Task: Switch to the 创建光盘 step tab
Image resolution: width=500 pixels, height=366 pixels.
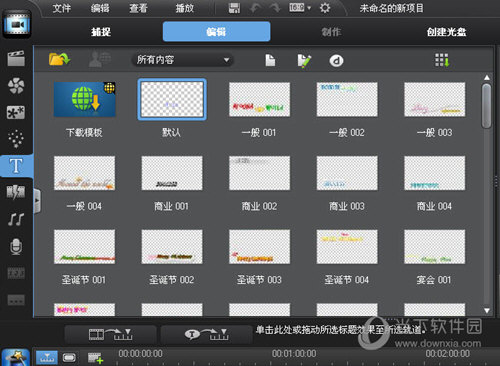Action: click(447, 32)
